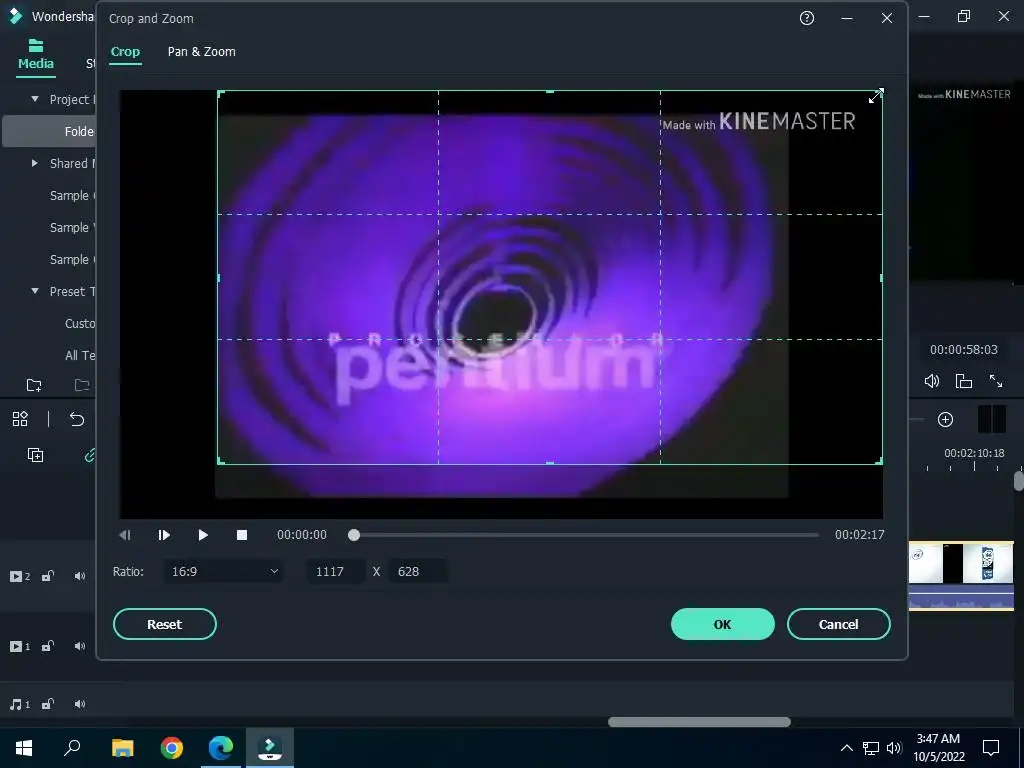Viewport: 1024px width, 768px height.
Task: Select the All Templates tree item
Action: (80, 355)
